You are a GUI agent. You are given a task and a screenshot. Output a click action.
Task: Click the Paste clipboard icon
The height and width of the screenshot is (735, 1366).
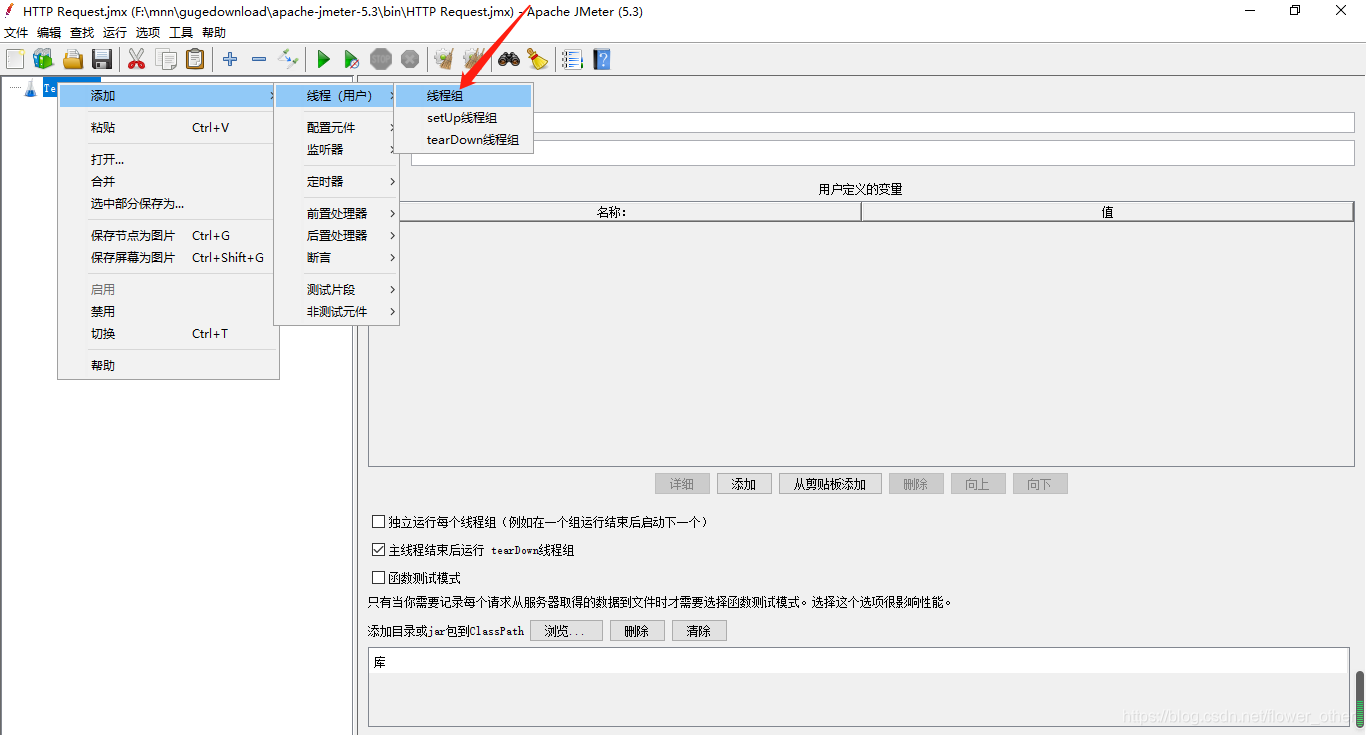(195, 59)
